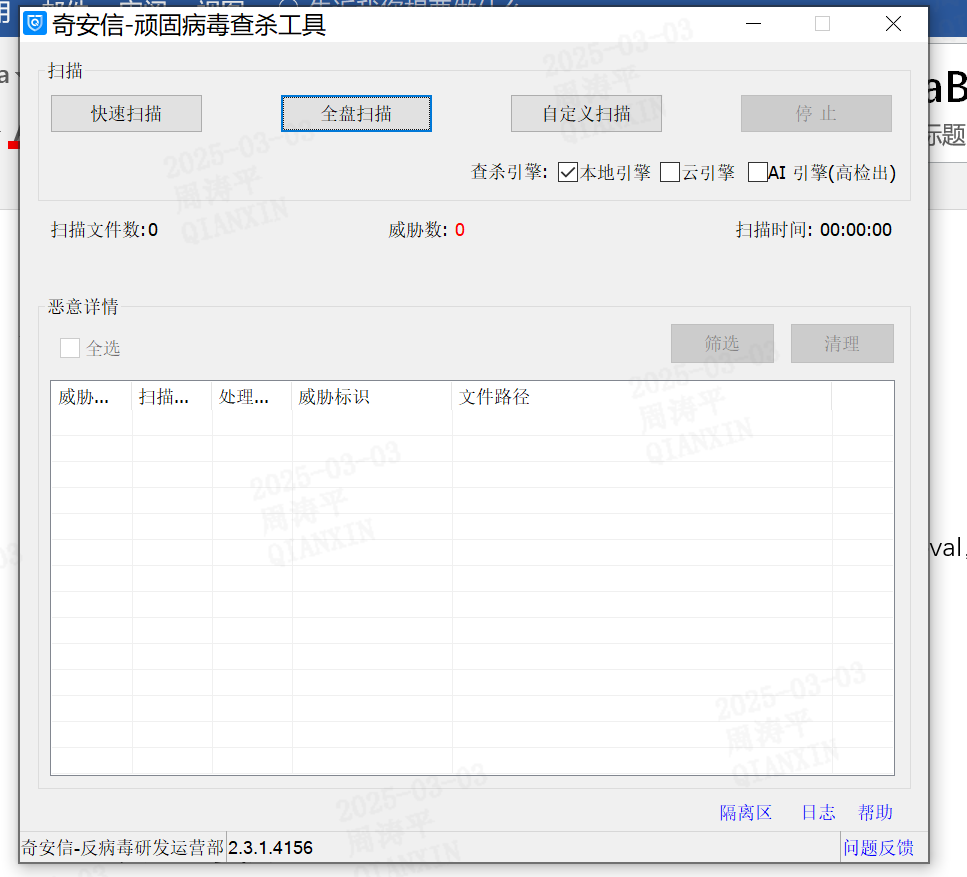This screenshot has height=877, width=967.
Task: Click the 奇安信 shield icon in title bar
Action: point(35,24)
